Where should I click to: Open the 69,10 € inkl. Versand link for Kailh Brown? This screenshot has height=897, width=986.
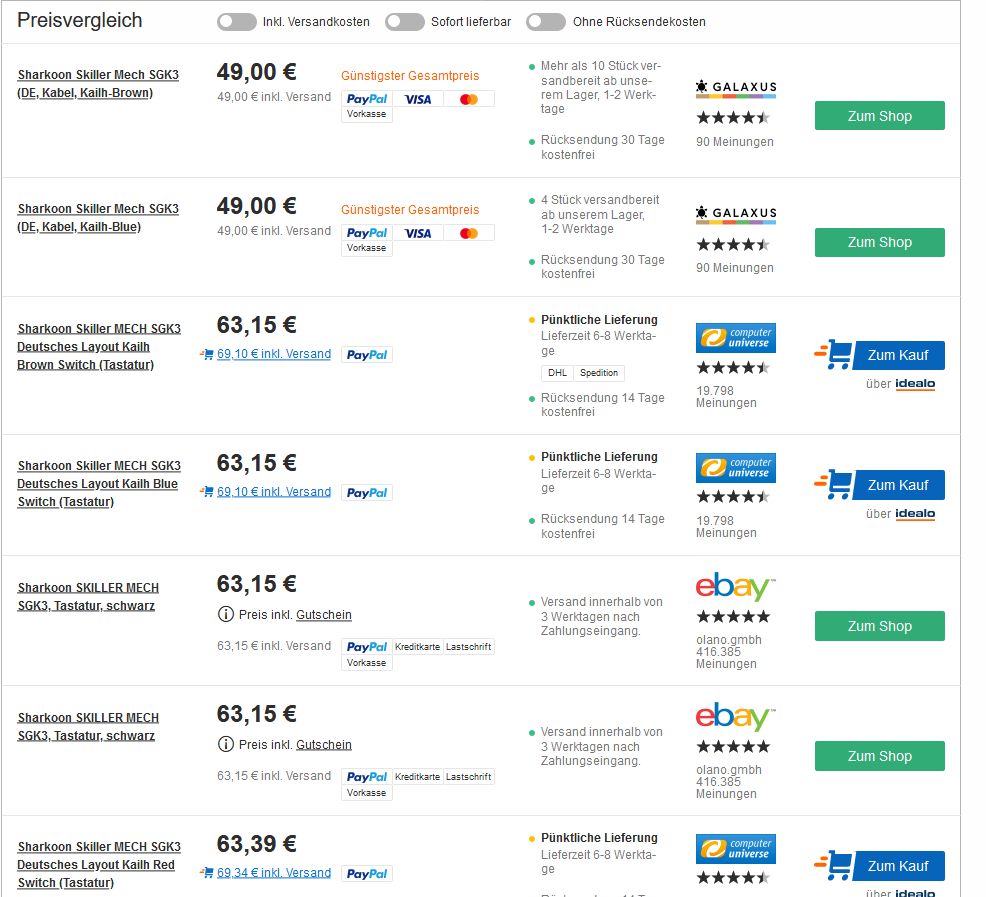pos(273,354)
